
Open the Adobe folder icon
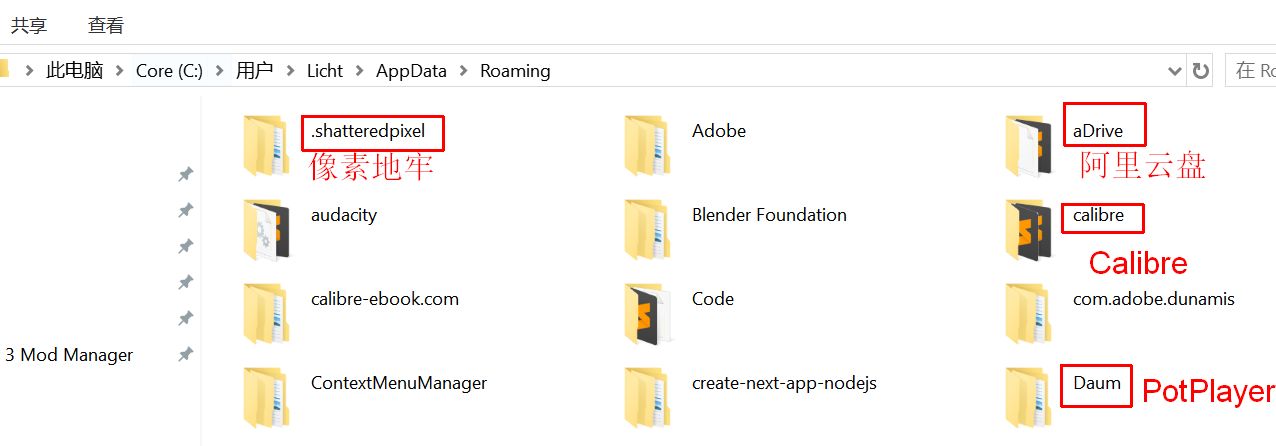[x=647, y=146]
